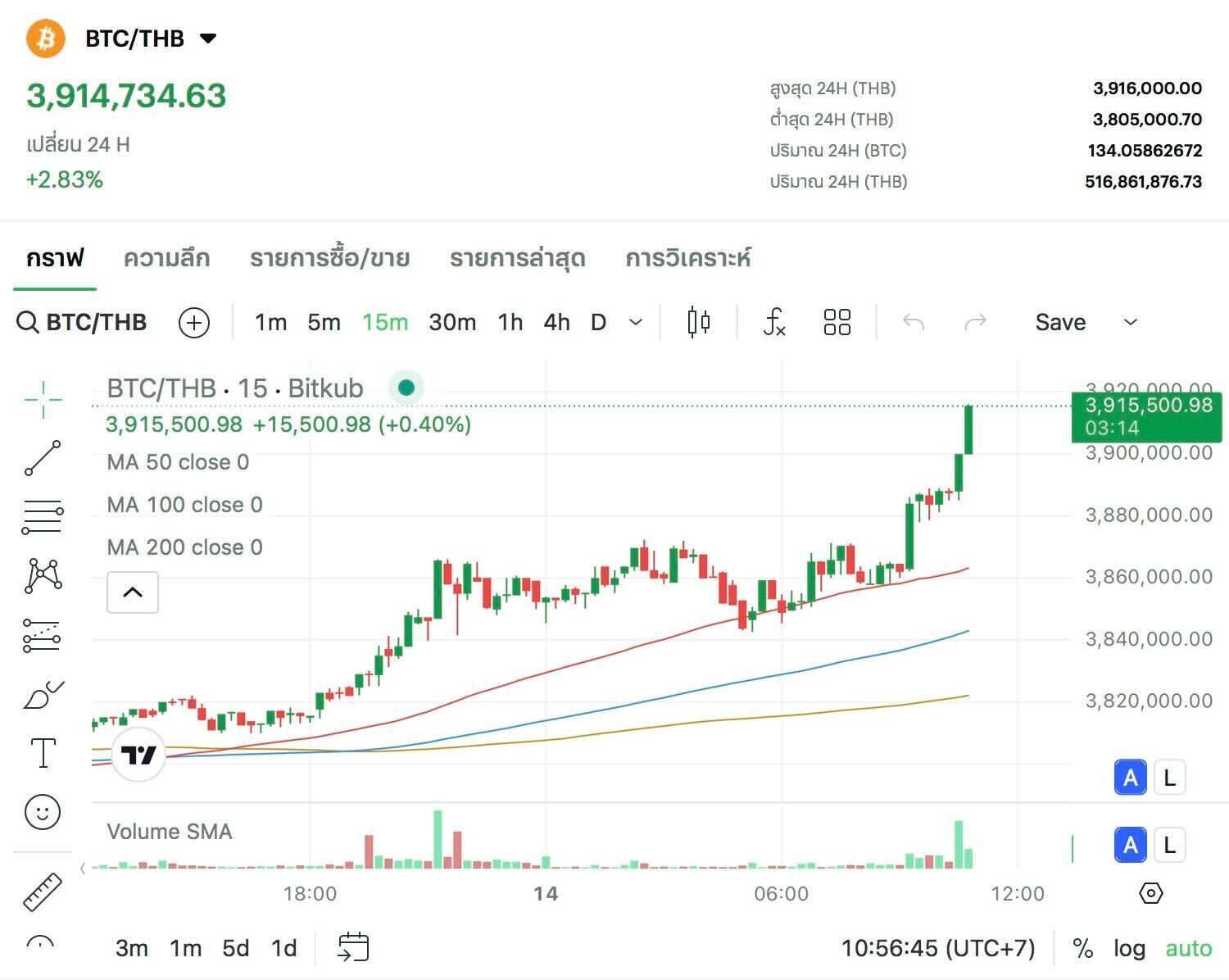Open the รายการล่าสุด tab
This screenshot has height=980, width=1229.
517,258
